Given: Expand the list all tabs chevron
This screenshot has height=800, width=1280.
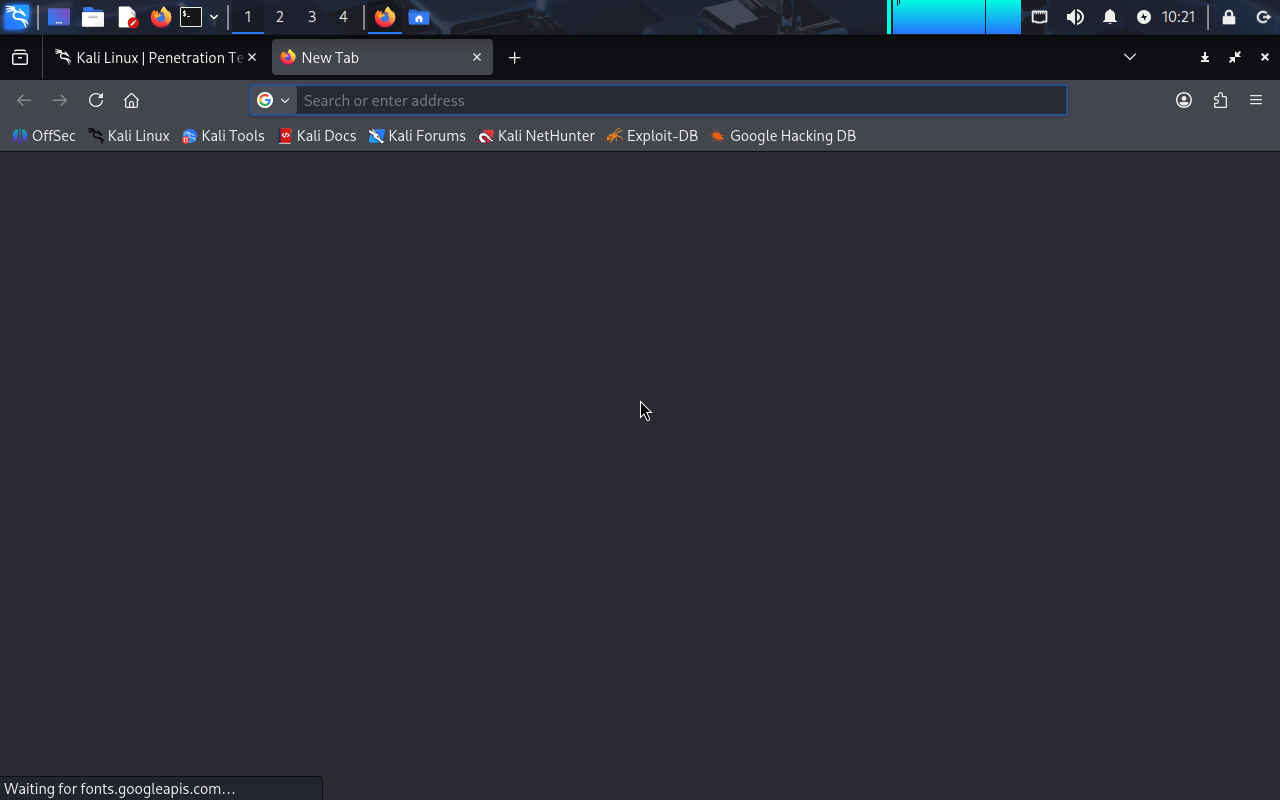Looking at the screenshot, I should point(1130,58).
